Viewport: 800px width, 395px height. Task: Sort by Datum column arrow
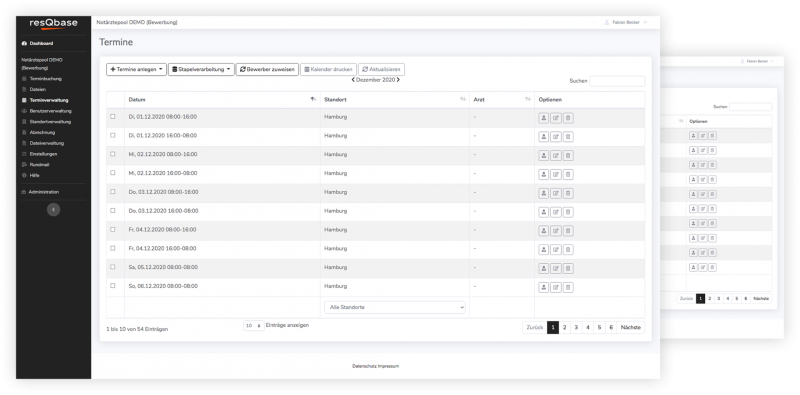(x=313, y=100)
